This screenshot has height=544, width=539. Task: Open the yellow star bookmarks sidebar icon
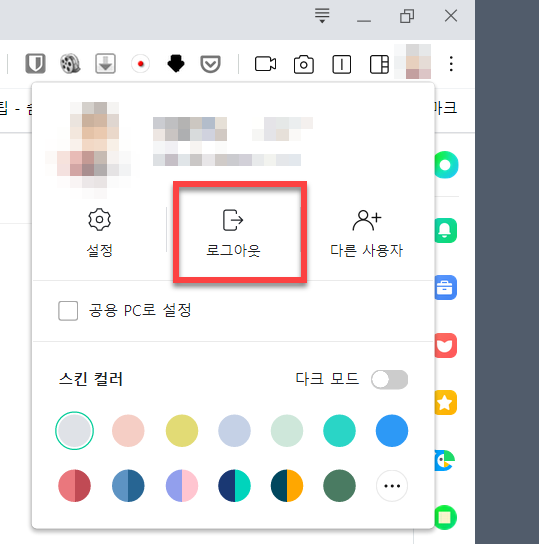click(446, 403)
